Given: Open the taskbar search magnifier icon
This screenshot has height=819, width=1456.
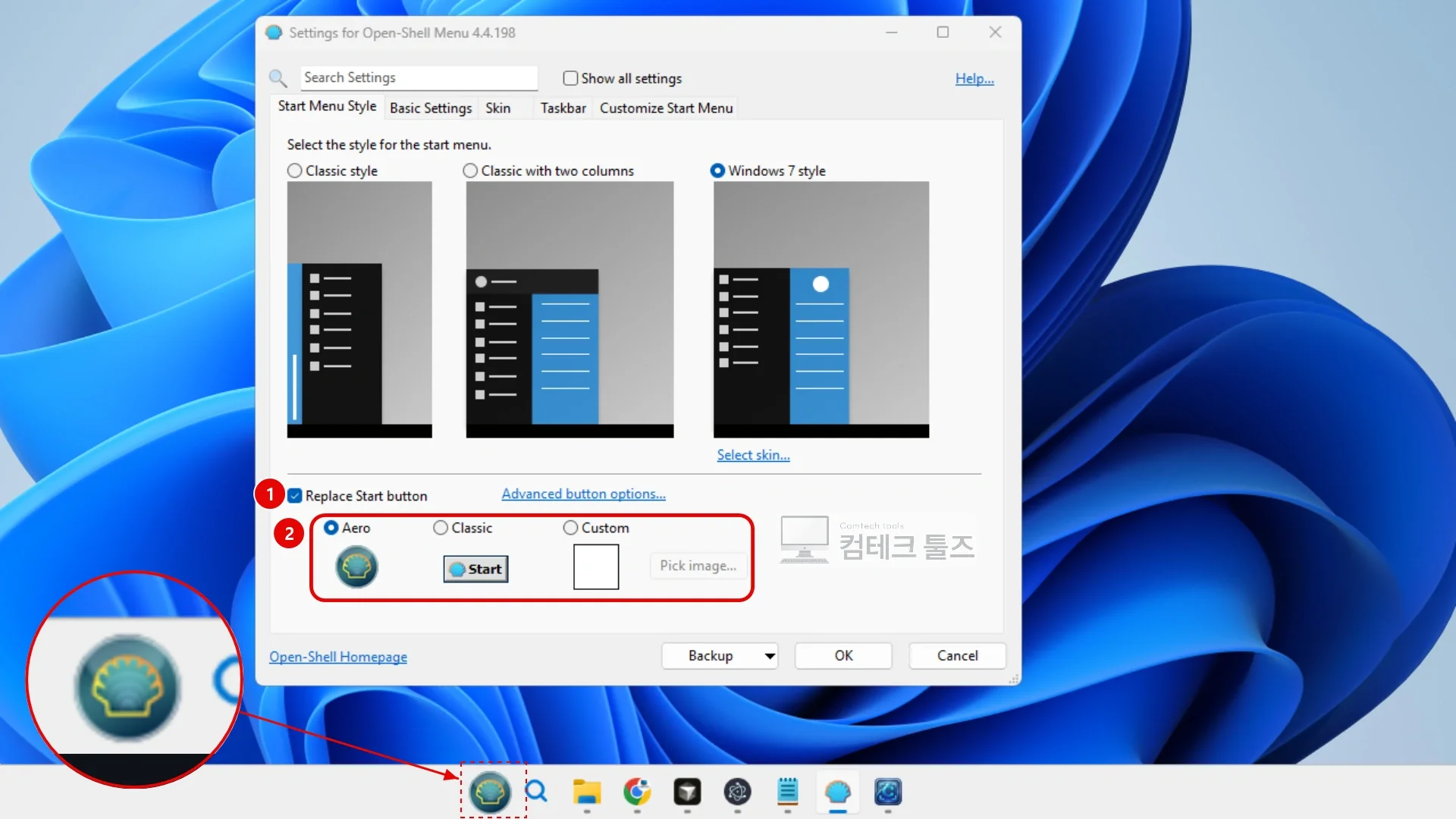Looking at the screenshot, I should pyautogui.click(x=536, y=792).
